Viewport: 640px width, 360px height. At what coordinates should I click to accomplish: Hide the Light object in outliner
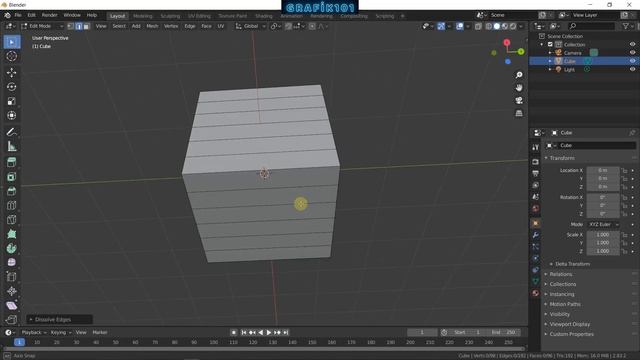(632, 69)
